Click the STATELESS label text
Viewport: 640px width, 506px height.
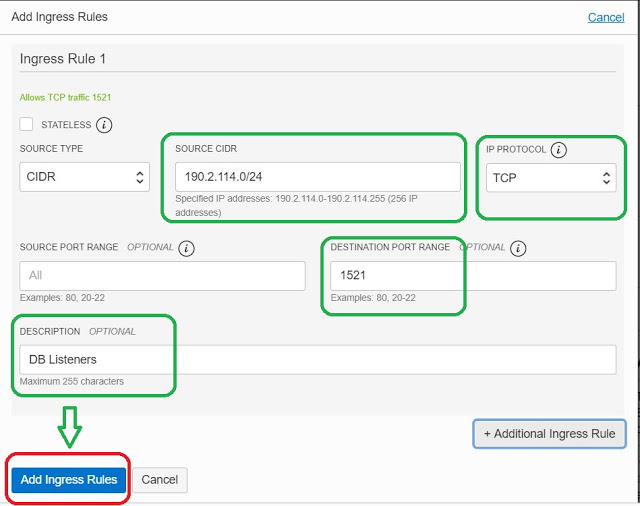click(66, 125)
